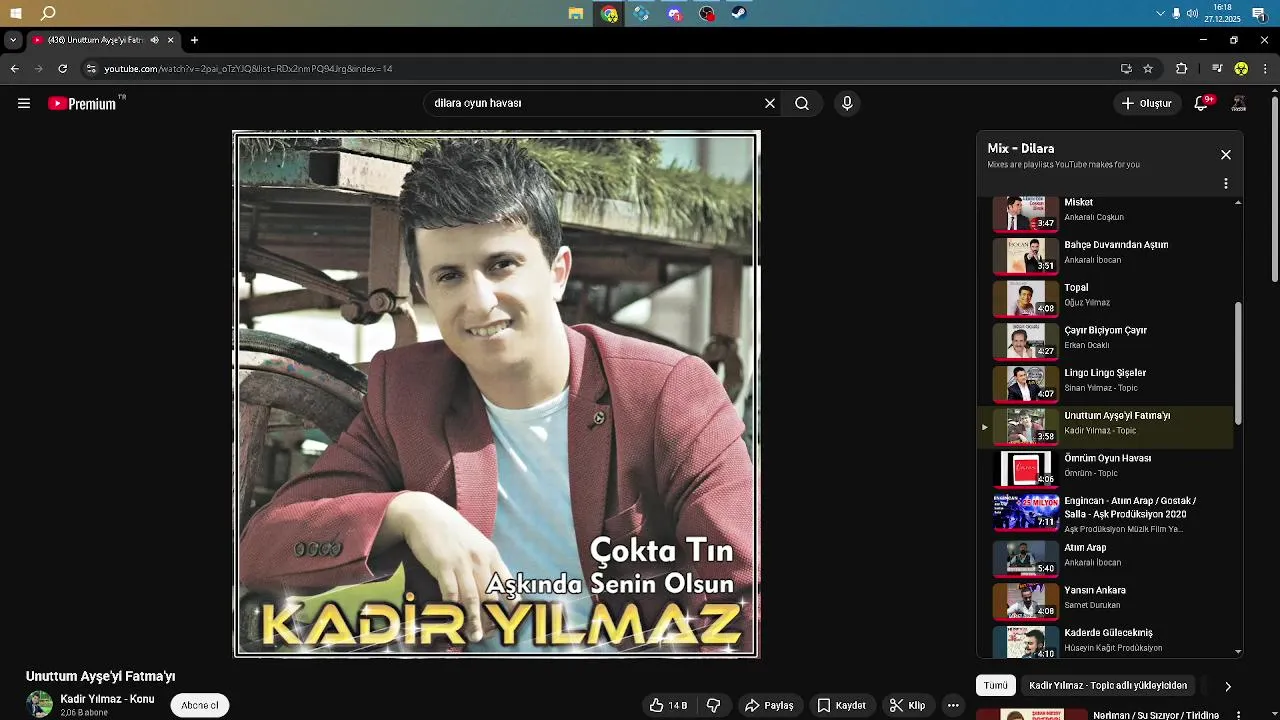The image size is (1280, 720).
Task: Open YouTube notifications bell
Action: [x=1202, y=103]
